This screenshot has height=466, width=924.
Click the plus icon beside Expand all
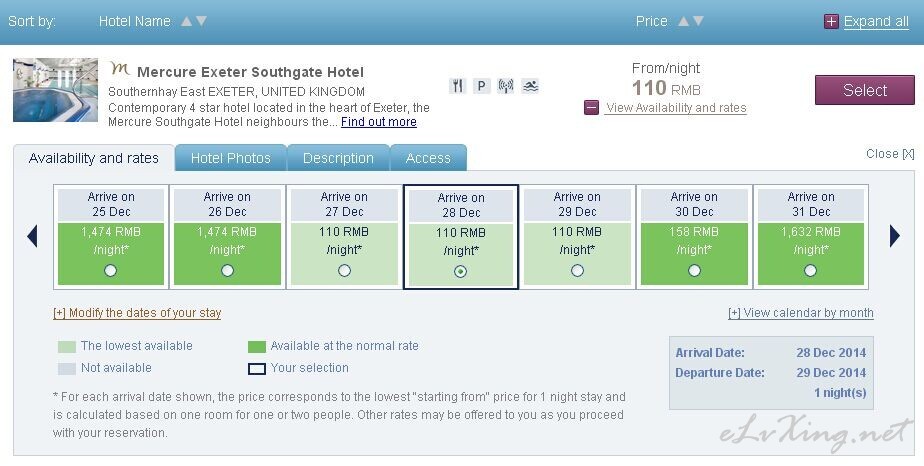[831, 22]
